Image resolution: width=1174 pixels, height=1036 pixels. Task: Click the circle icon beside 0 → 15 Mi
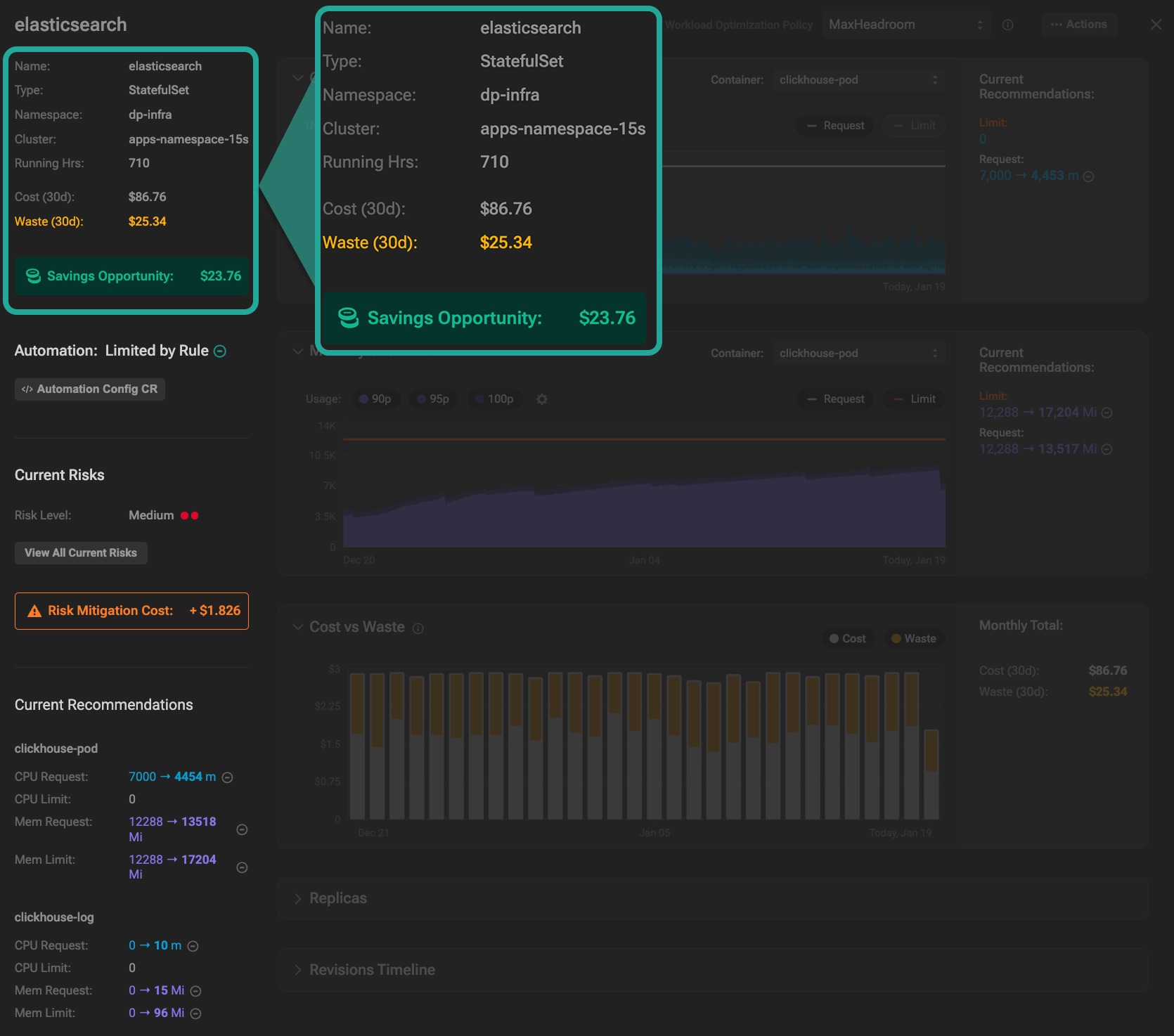[x=196, y=991]
